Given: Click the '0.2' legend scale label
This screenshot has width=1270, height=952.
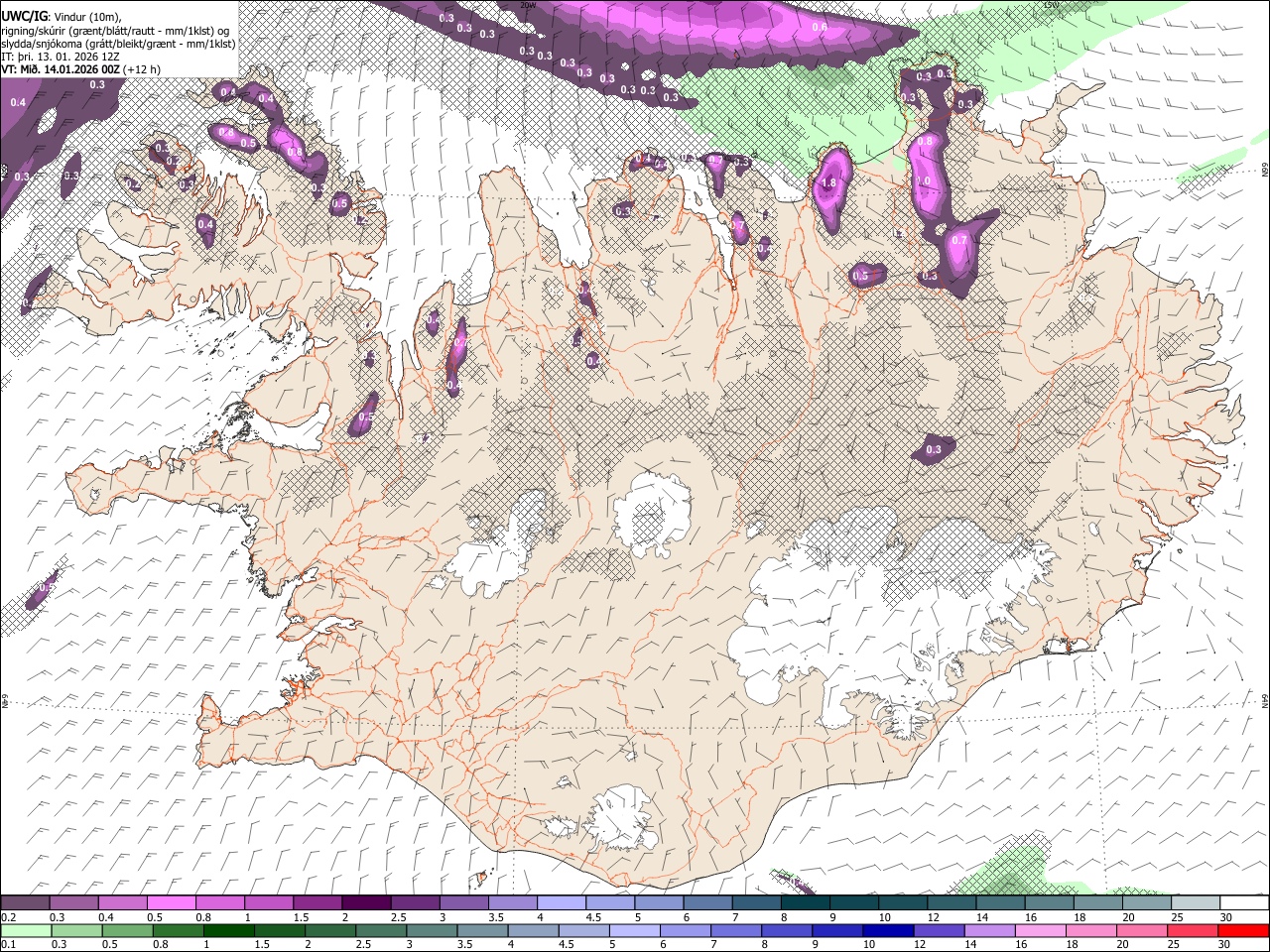Looking at the screenshot, I should [10, 917].
